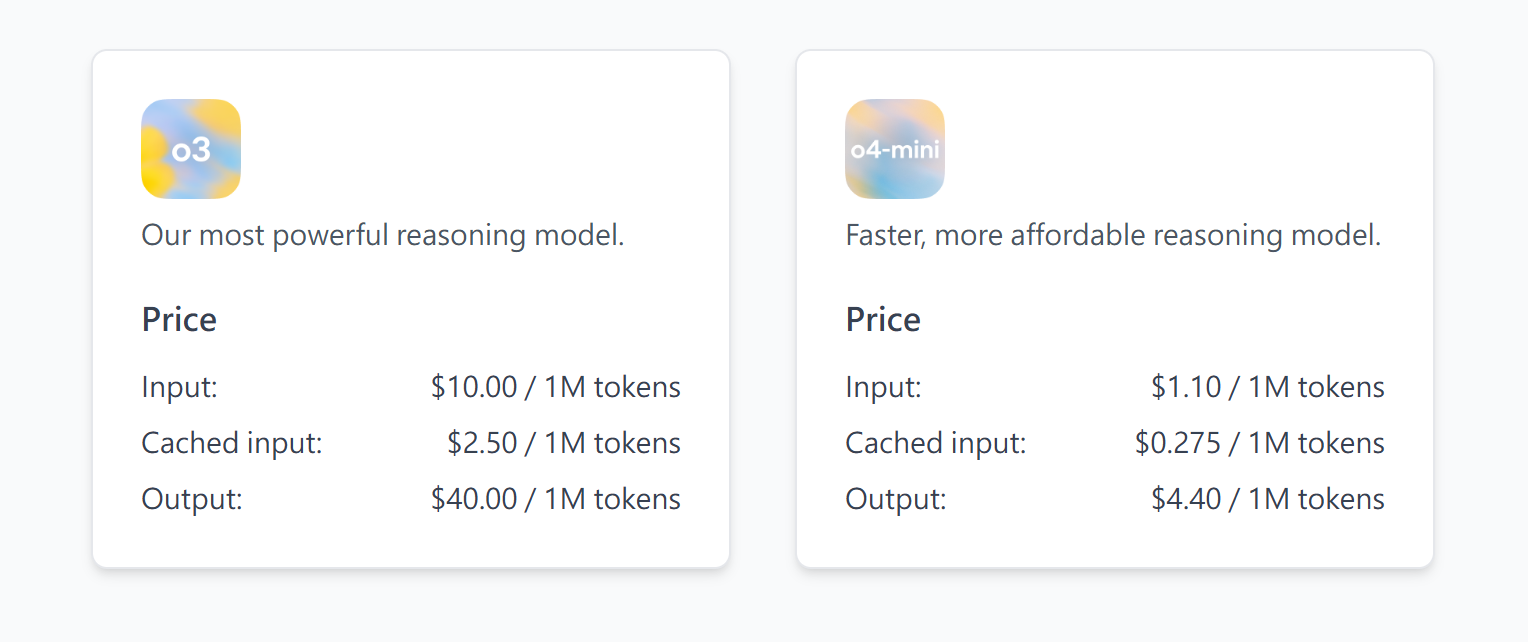Click the o3 model icon
Screen dimensions: 1528x642
(x=191, y=149)
